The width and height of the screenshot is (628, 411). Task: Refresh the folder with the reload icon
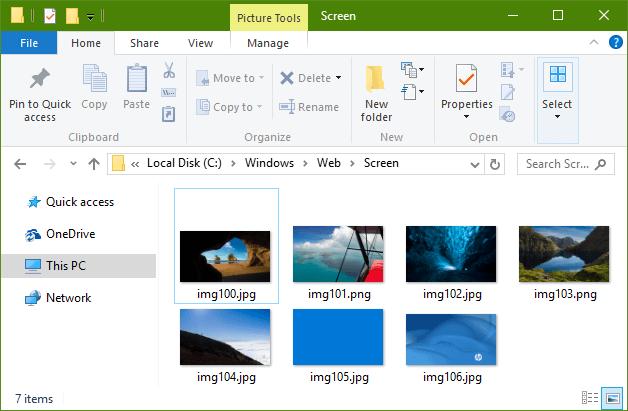[x=495, y=164]
